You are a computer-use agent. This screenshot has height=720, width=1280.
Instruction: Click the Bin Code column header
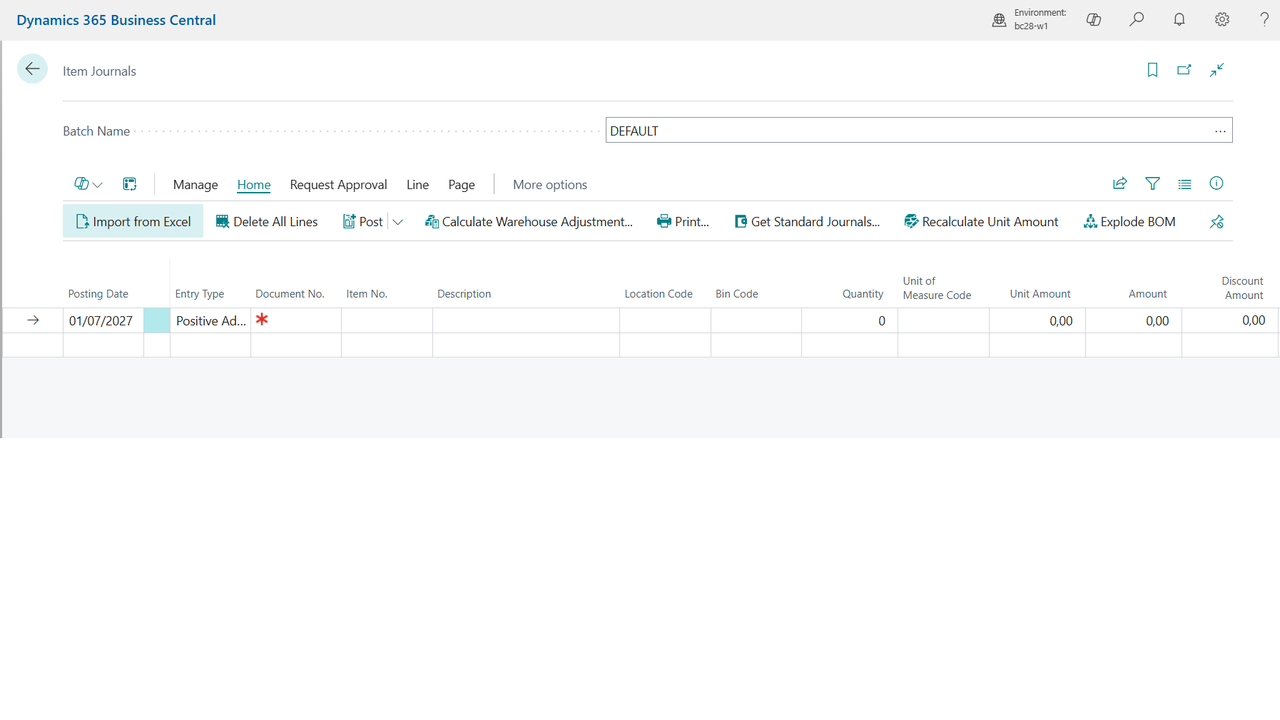click(x=737, y=294)
